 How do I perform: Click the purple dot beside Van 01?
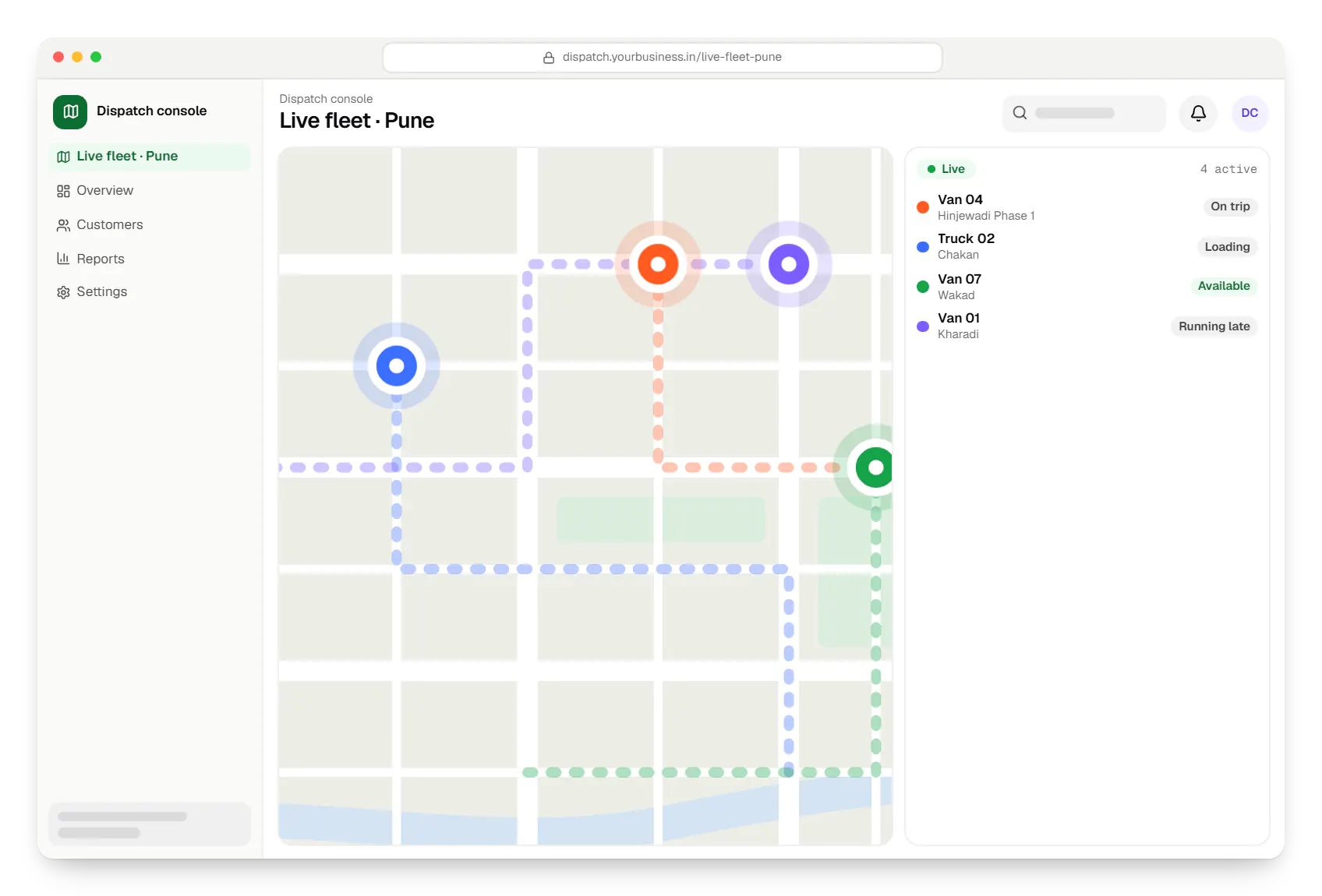pyautogui.click(x=923, y=326)
